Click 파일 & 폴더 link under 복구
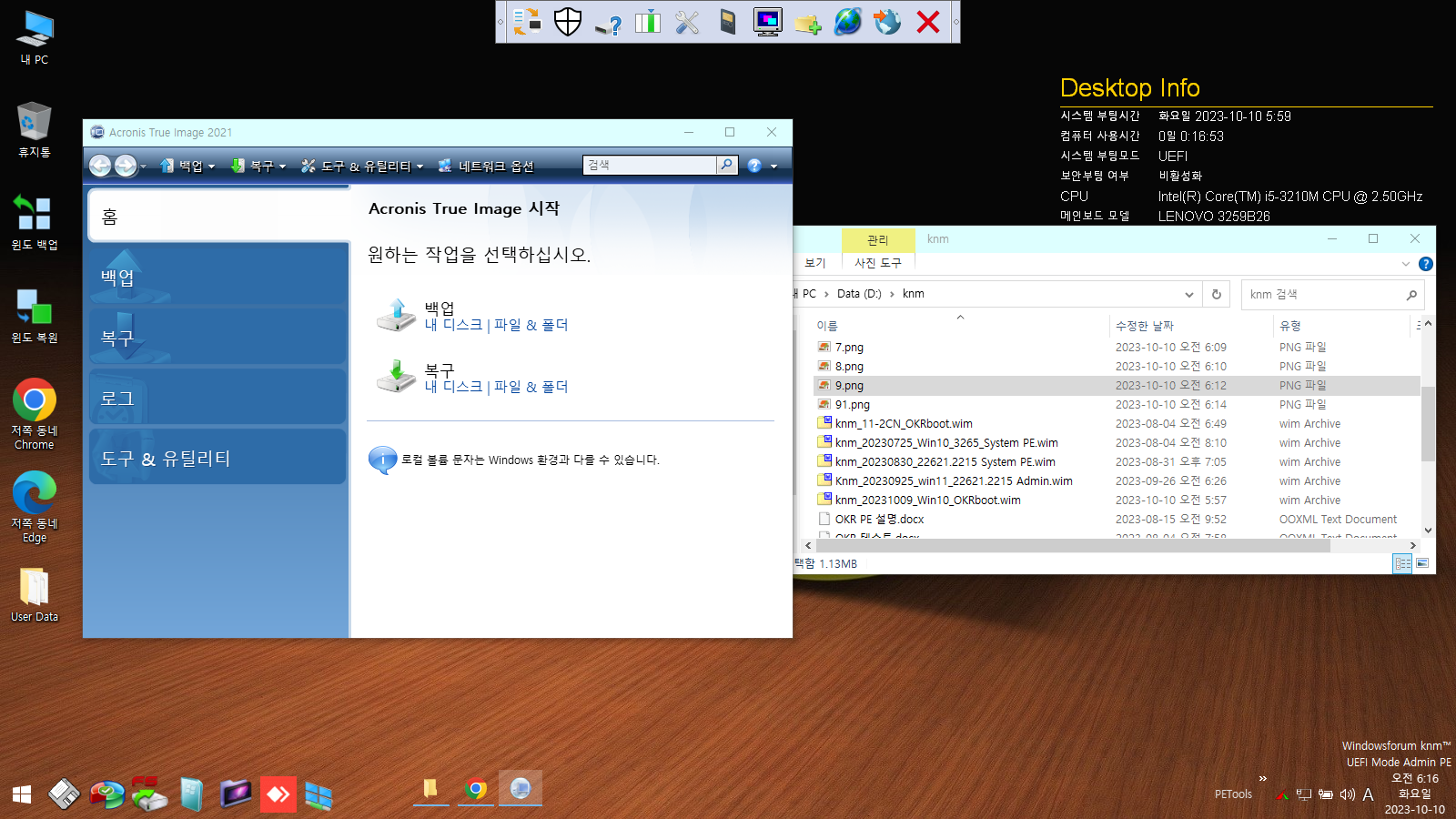This screenshot has height=819, width=1456. pos(531,387)
